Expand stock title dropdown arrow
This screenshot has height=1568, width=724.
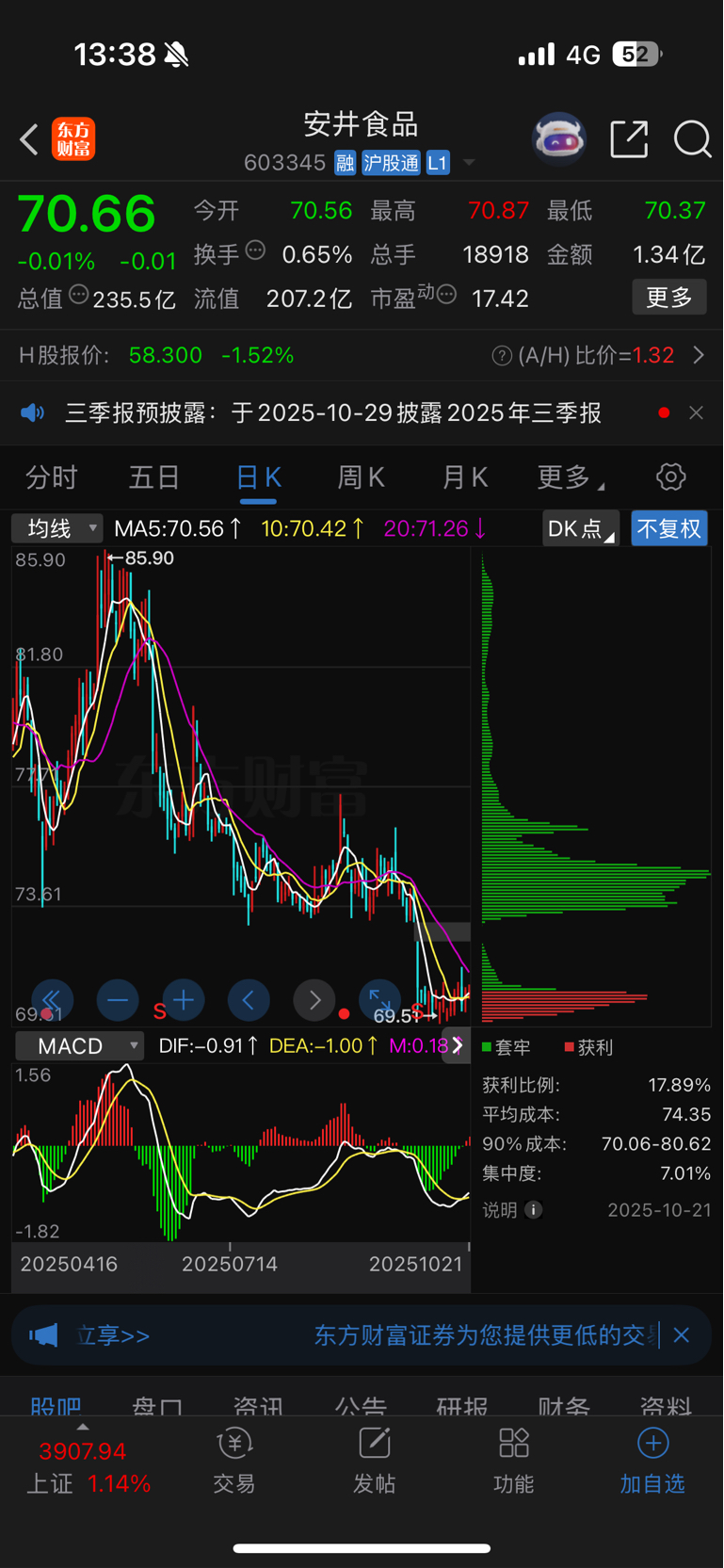(469, 163)
